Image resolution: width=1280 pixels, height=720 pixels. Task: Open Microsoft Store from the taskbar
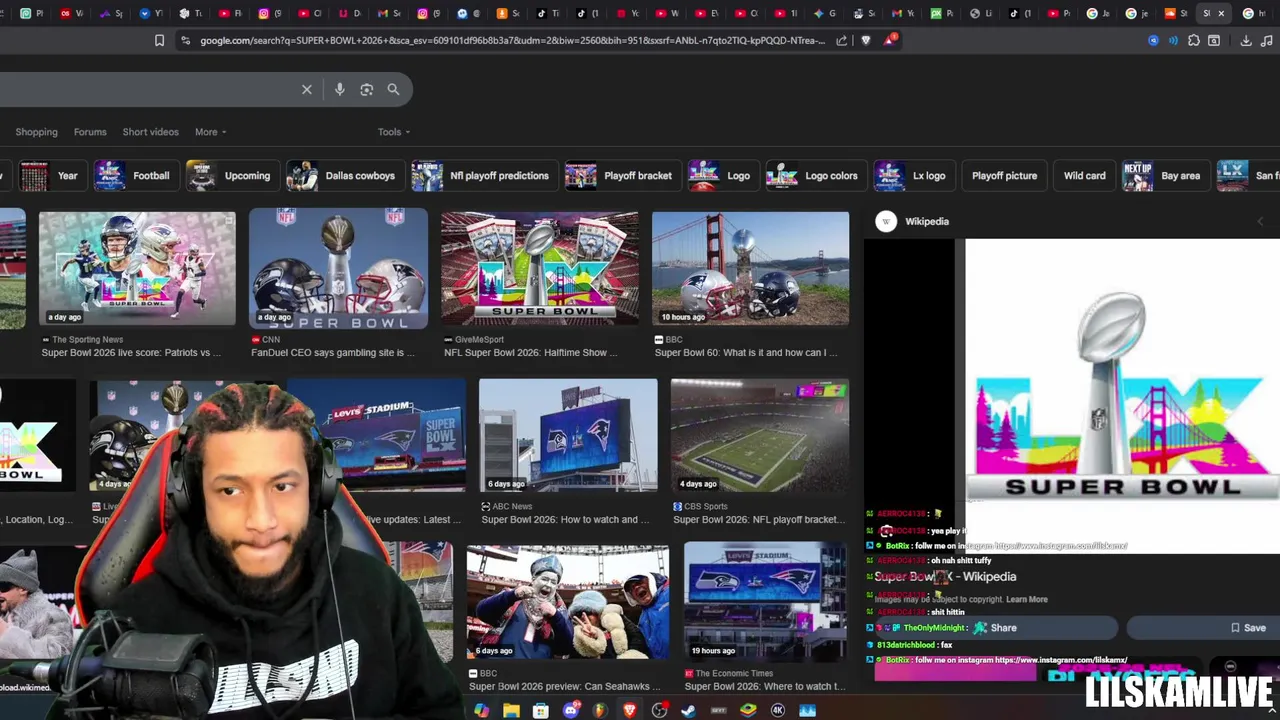click(x=541, y=711)
